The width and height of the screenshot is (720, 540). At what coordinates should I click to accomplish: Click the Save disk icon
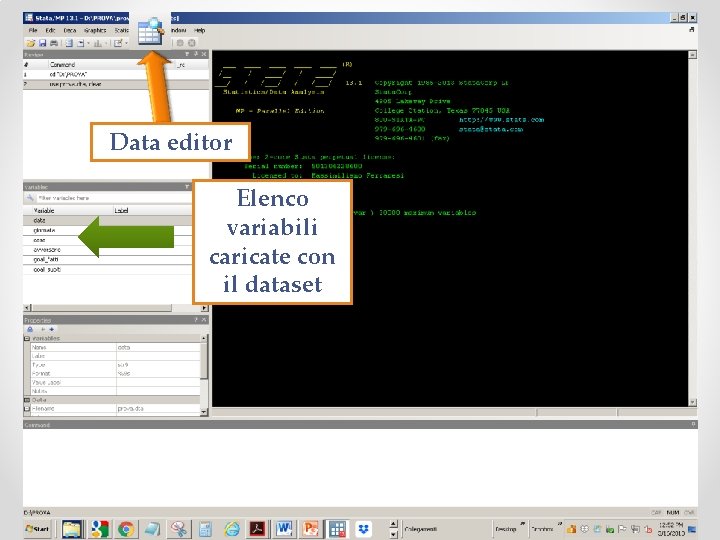42,43
